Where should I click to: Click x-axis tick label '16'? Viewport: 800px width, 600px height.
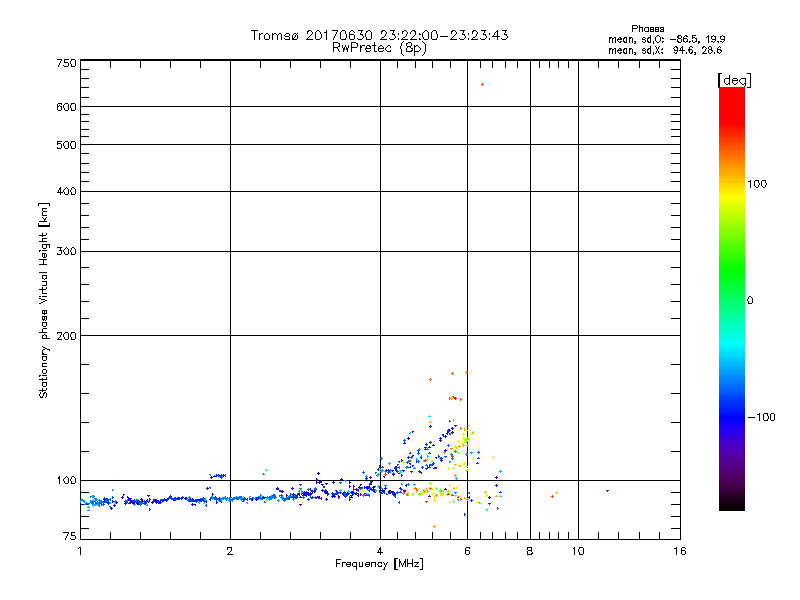click(x=680, y=551)
